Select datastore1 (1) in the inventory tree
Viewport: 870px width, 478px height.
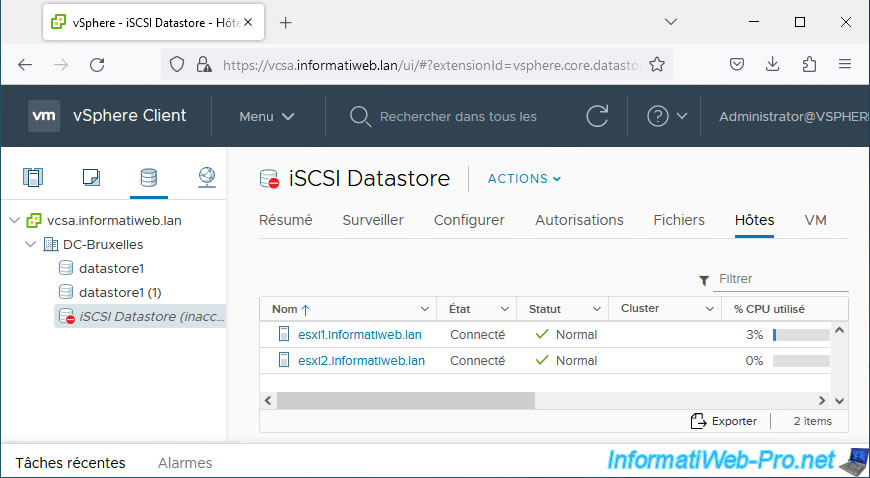pos(119,292)
